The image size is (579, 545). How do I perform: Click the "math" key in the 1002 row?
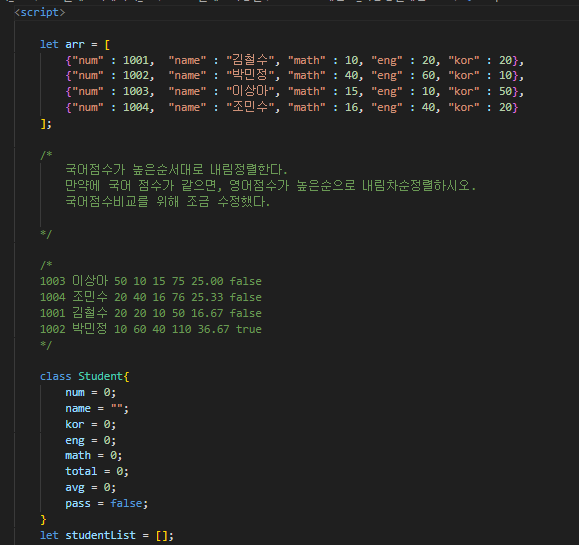click(306, 76)
